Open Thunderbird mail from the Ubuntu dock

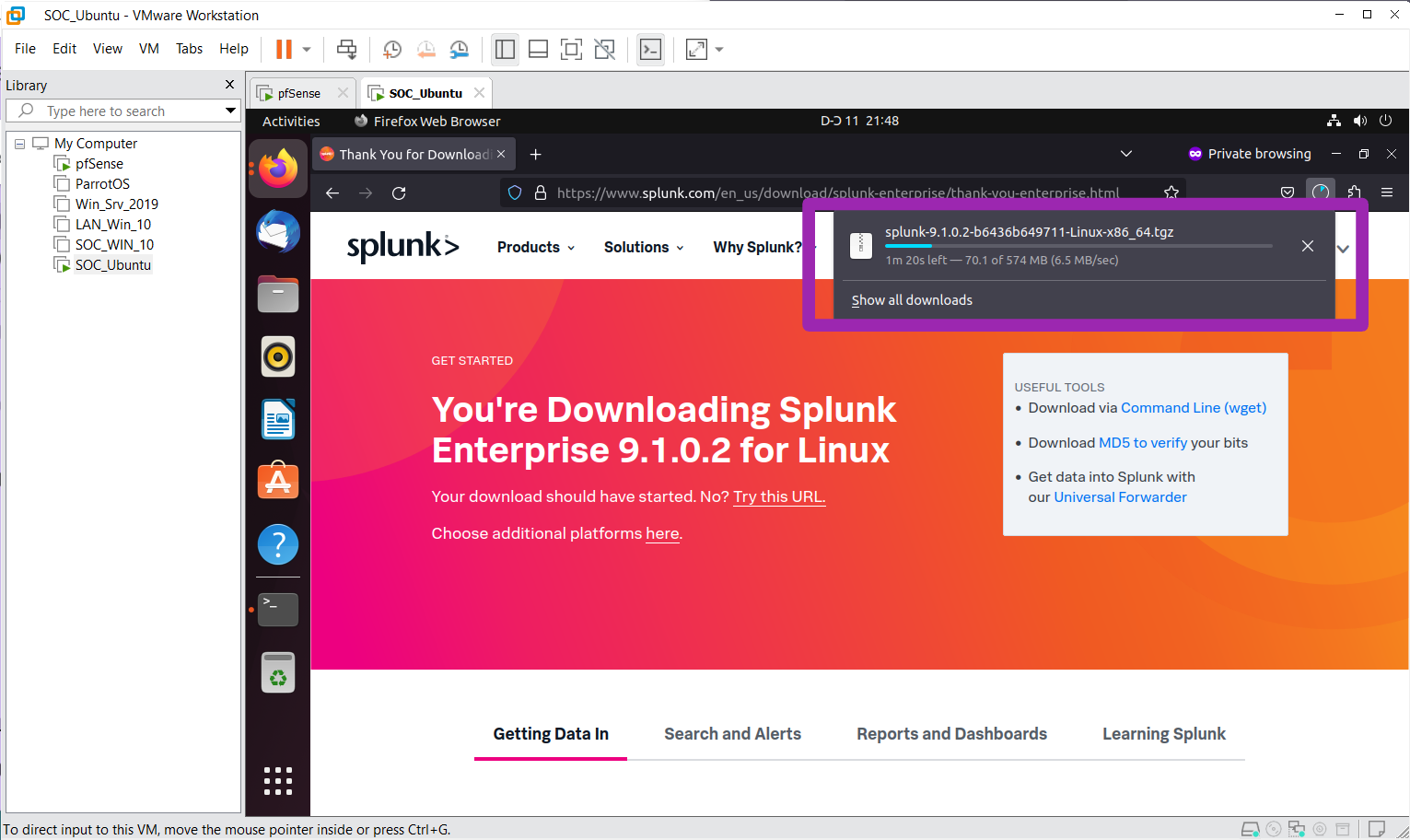pos(278,232)
